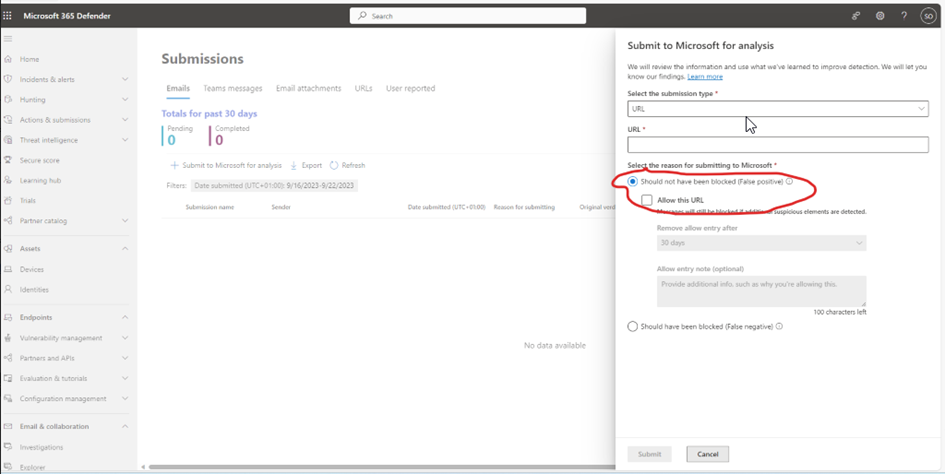This screenshot has width=945, height=474.
Task: Click the Learning hub icon
Action: [x=8, y=180]
